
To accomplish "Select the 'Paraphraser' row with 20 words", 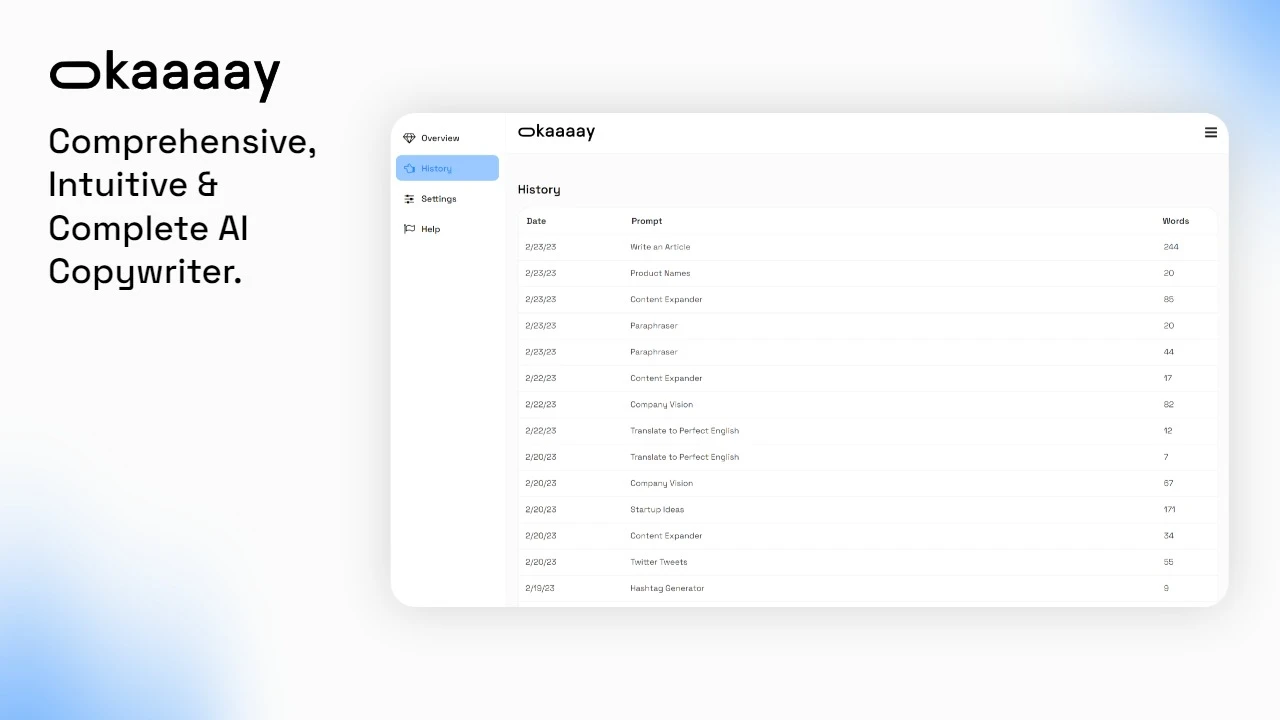I will (x=868, y=326).
